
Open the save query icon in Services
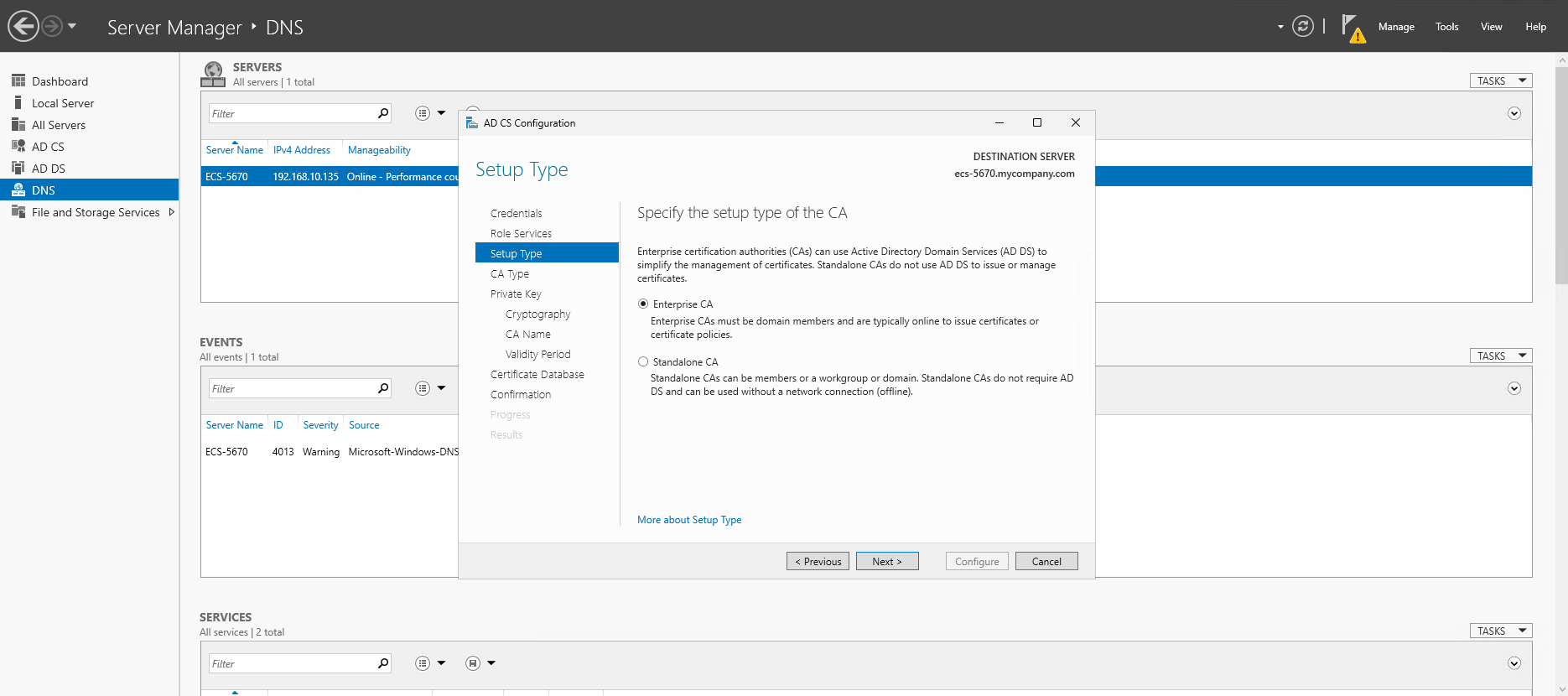(473, 663)
